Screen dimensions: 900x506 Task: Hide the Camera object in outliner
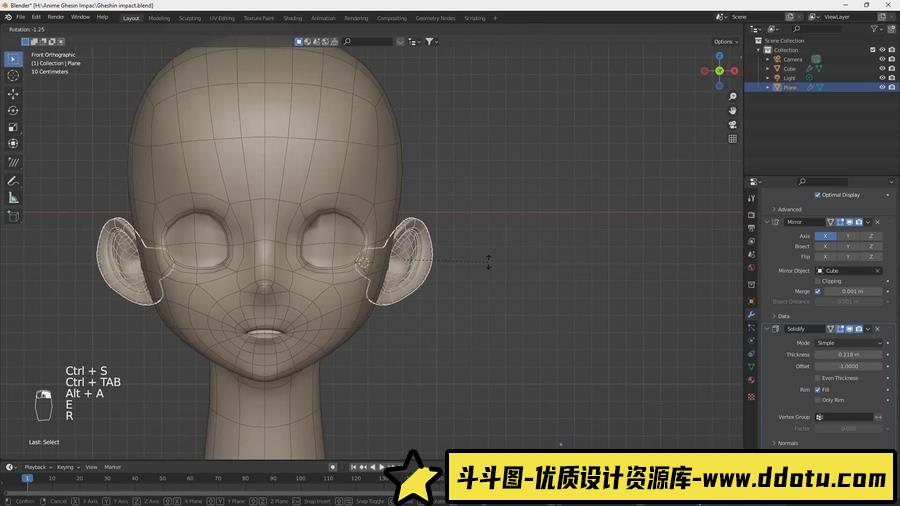[x=882, y=59]
